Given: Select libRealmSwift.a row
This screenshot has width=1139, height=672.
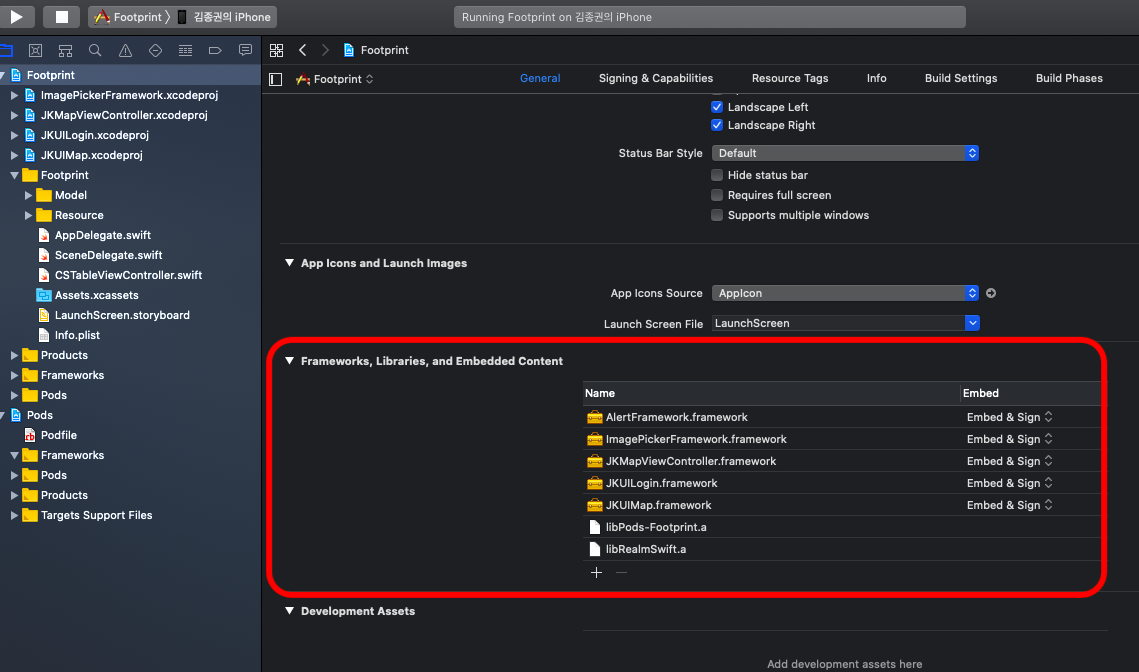Looking at the screenshot, I should (843, 548).
